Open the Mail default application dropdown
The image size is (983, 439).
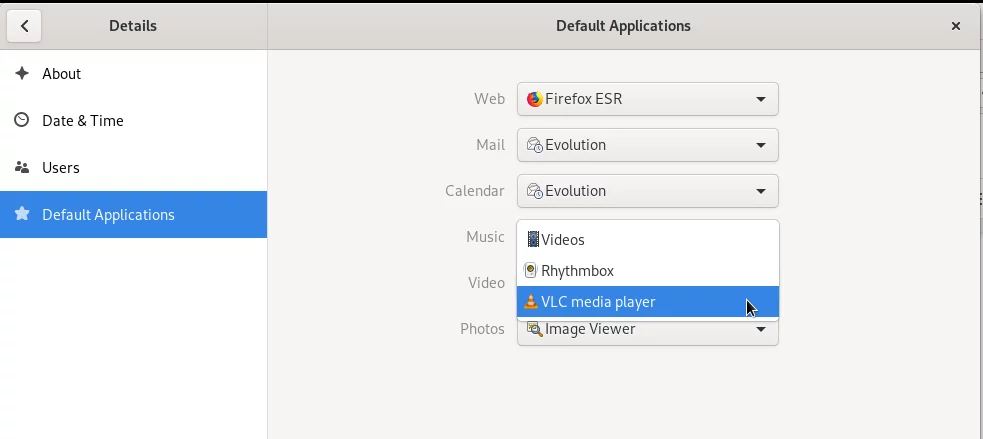648,145
